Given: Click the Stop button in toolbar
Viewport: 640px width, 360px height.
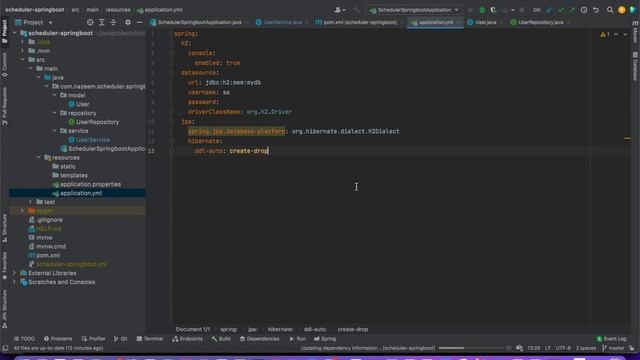Looking at the screenshot, I should click(522, 10).
